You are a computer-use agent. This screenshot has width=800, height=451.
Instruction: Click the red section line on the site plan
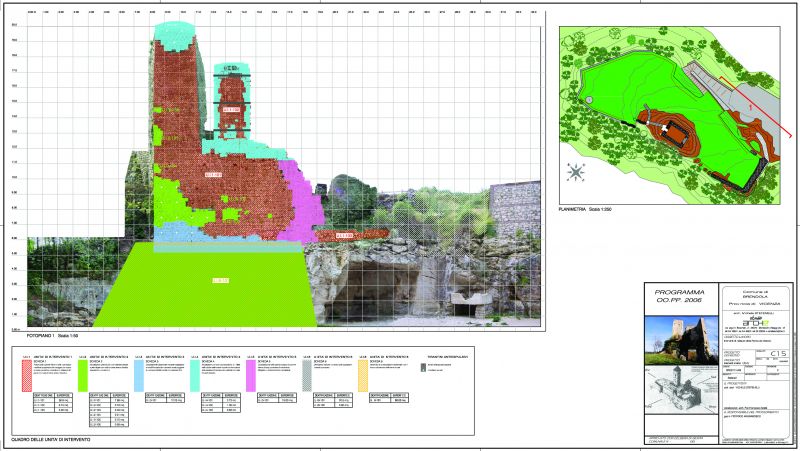[x=755, y=107]
